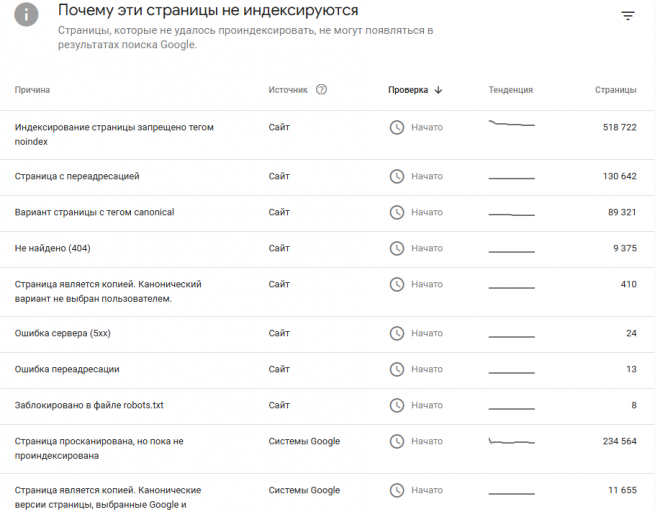
Task: Click the clock icon in the Ошибка переадресации row
Action: tap(397, 369)
